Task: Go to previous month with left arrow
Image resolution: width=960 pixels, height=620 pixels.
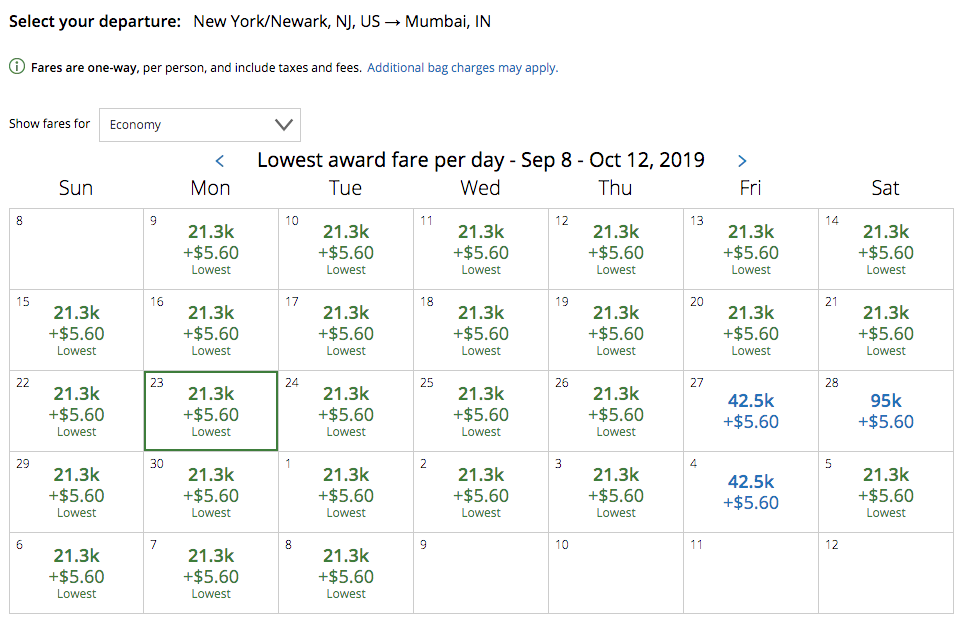Action: 220,161
